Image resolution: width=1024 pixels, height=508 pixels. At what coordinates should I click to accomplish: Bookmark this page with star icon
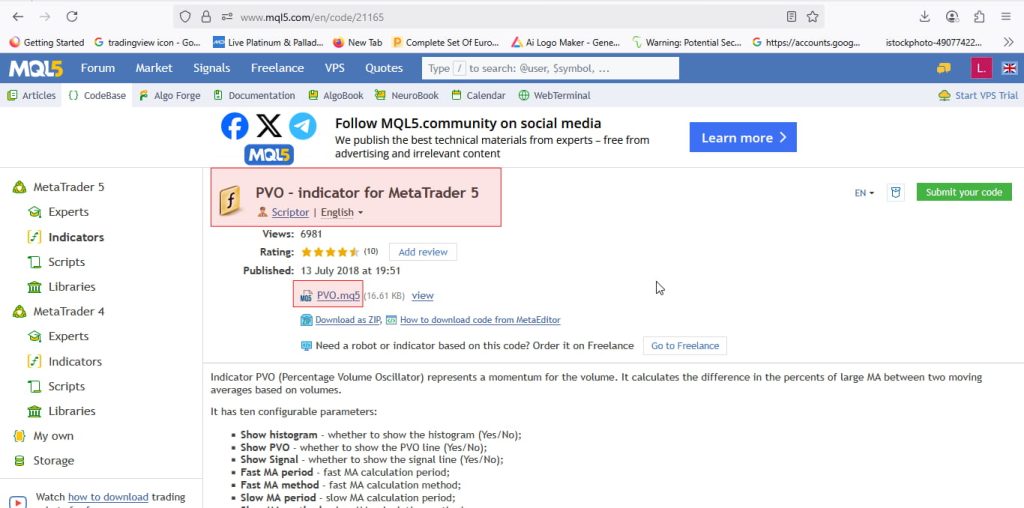coord(812,17)
